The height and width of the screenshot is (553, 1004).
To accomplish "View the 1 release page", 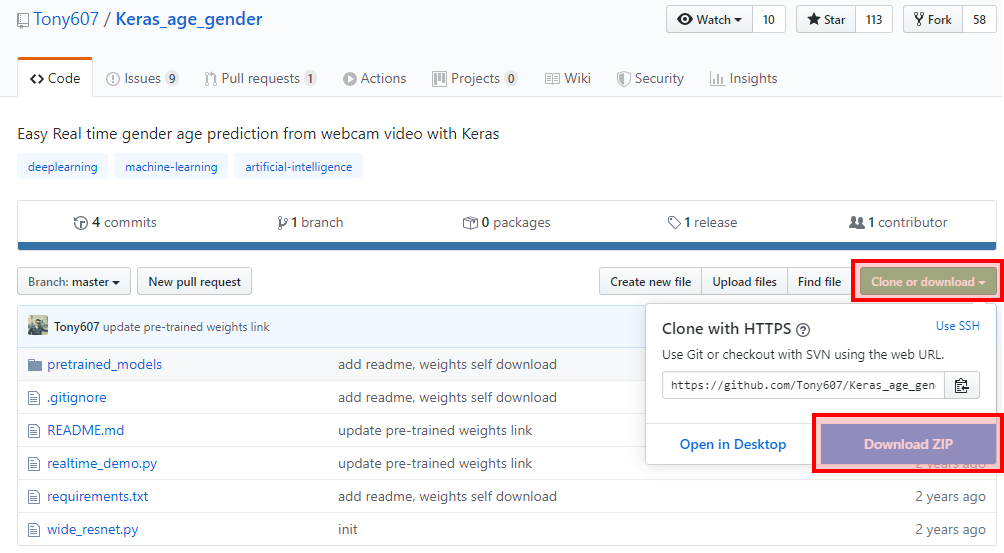I will pyautogui.click(x=702, y=222).
